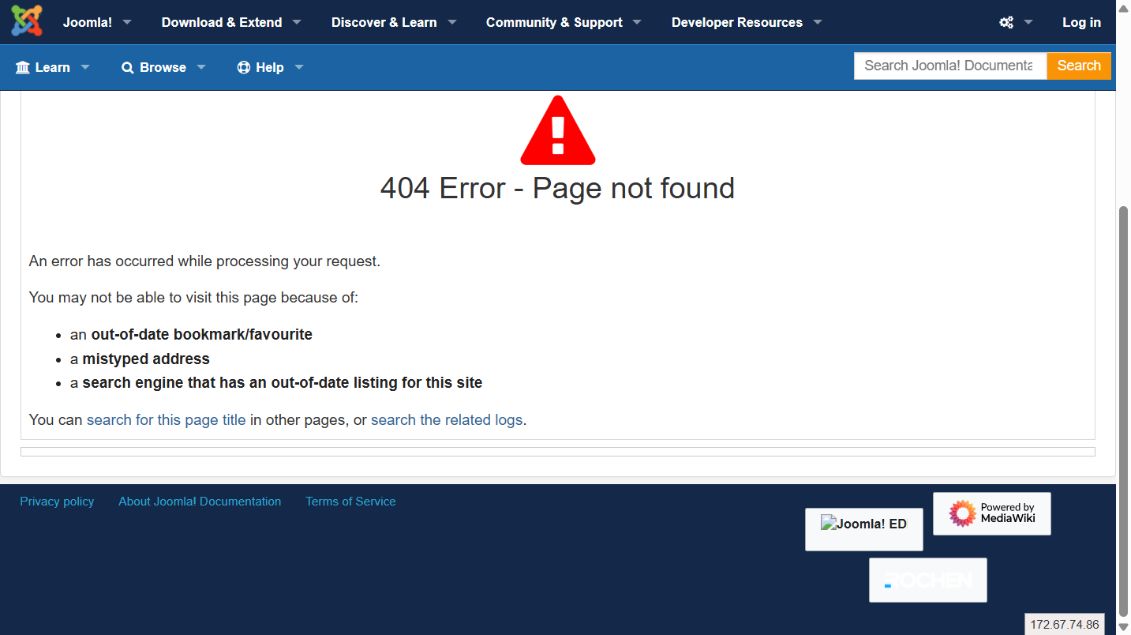Open the Help menu
The width and height of the screenshot is (1131, 635).
coord(270,67)
